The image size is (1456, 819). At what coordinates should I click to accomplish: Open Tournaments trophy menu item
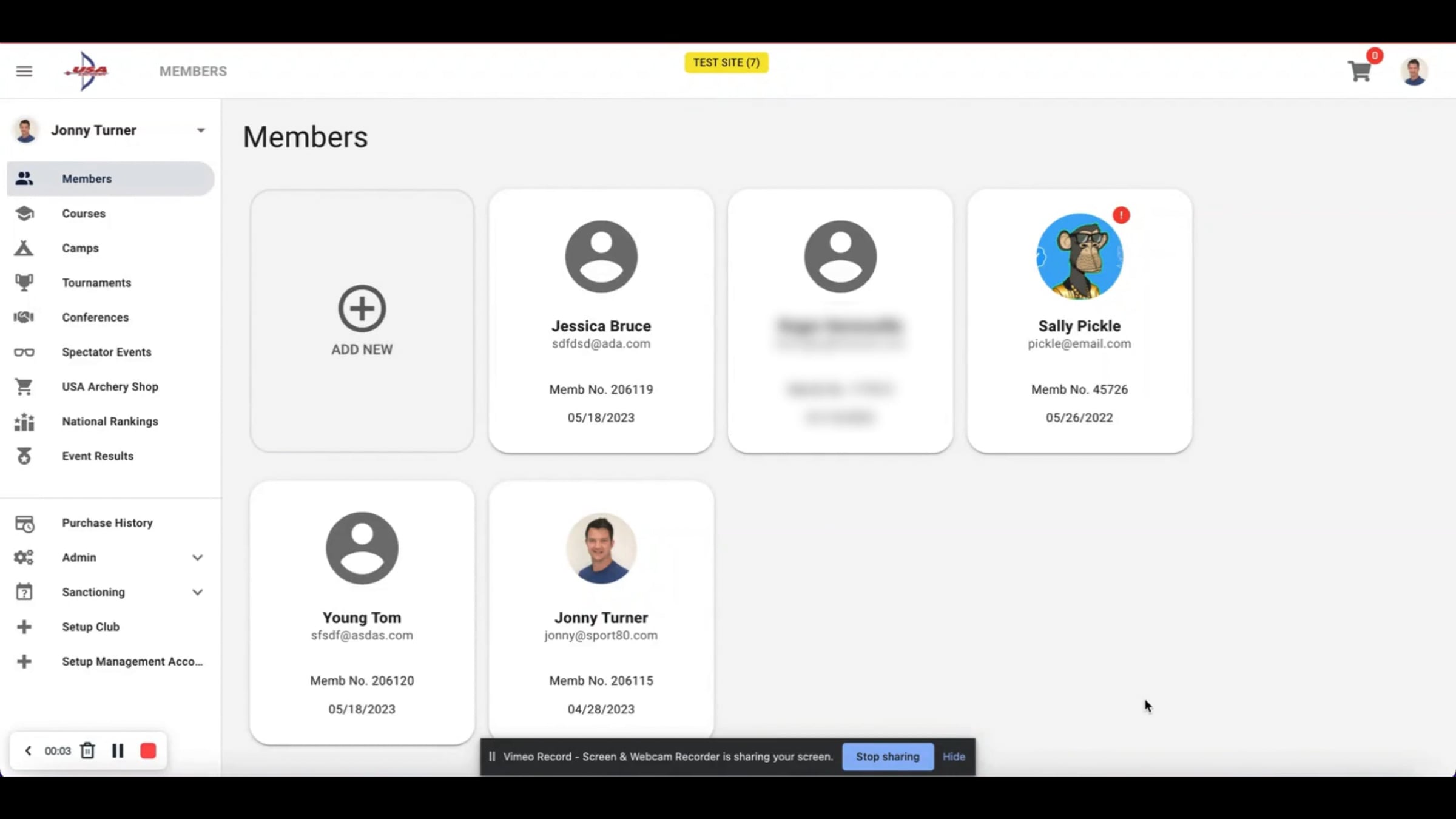pyautogui.click(x=96, y=283)
